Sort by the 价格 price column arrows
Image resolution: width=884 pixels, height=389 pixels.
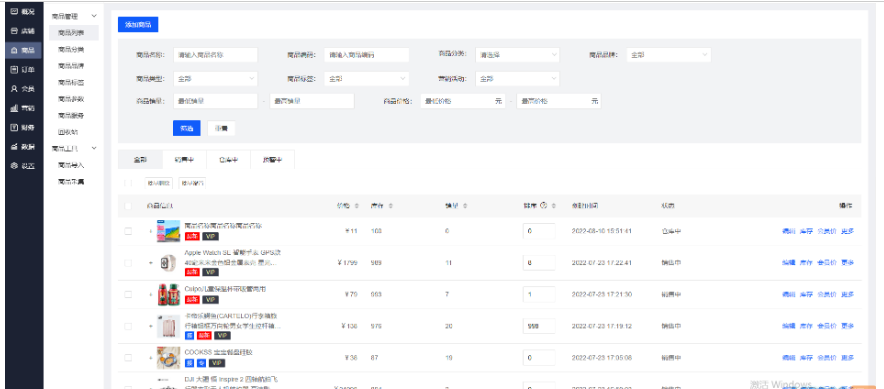tap(357, 206)
